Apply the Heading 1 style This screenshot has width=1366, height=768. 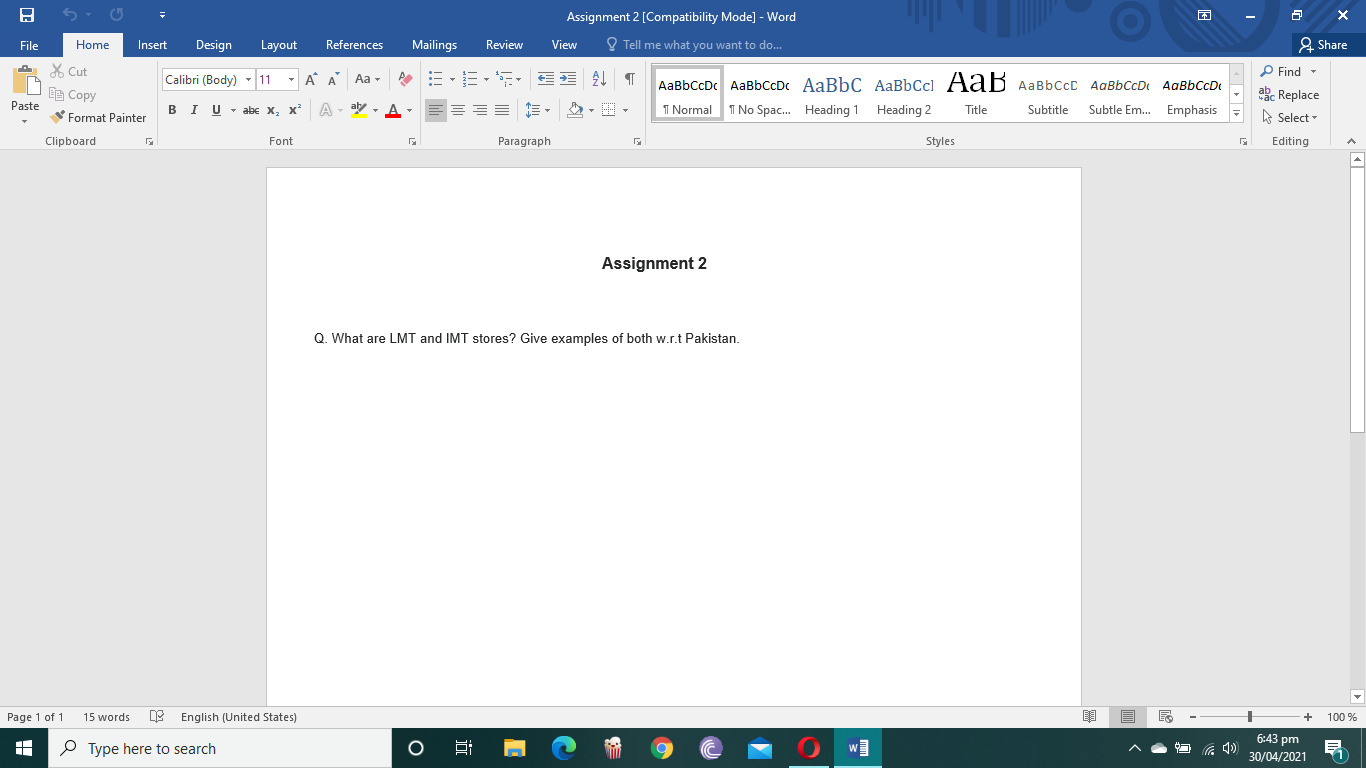coord(831,93)
